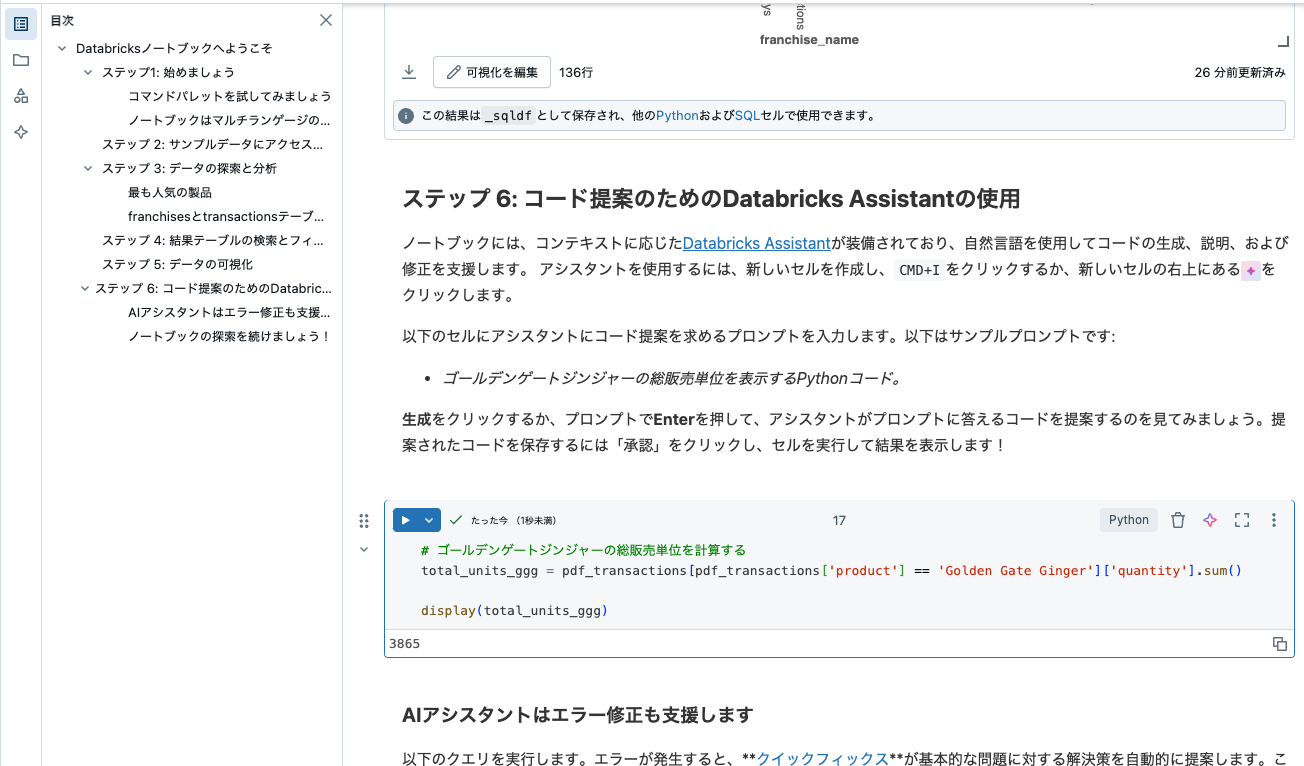1304x766 pixels.
Task: Select the folder icon in the left sidebar
Action: [x=21, y=60]
